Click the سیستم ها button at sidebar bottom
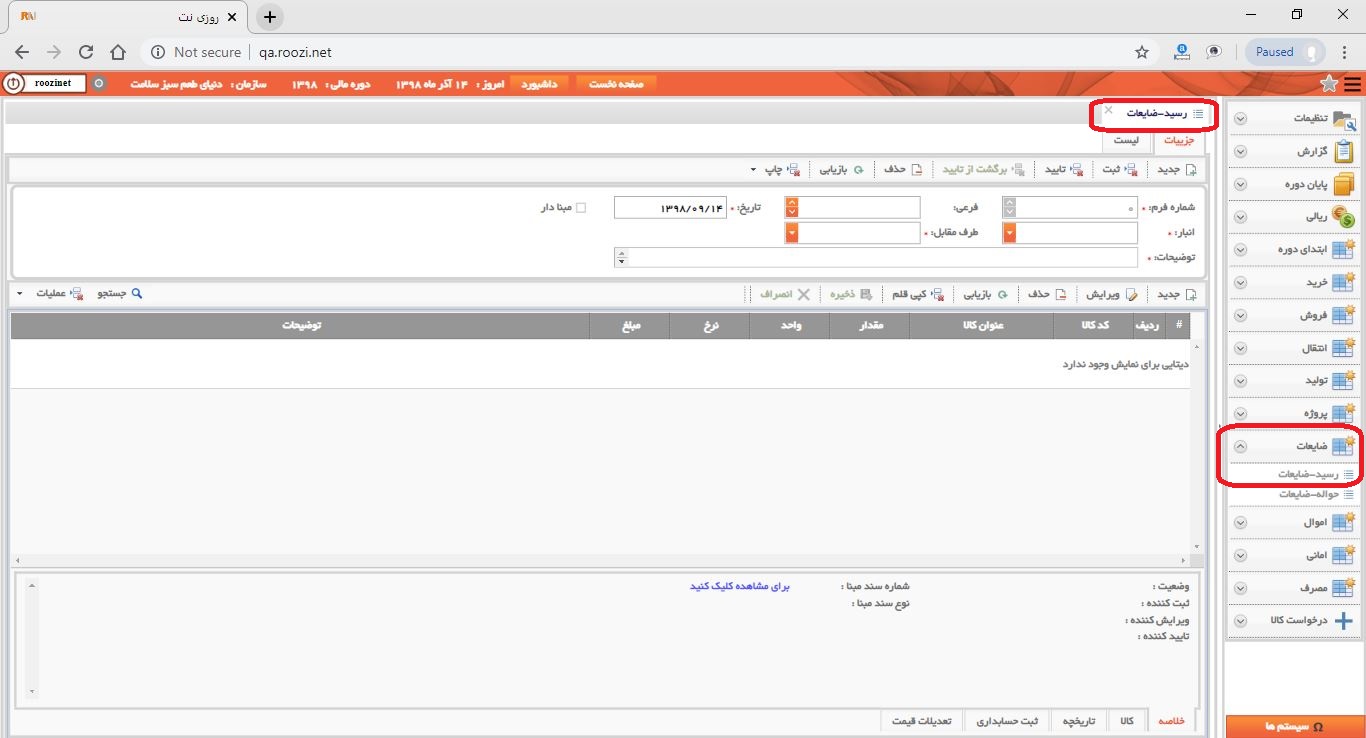Viewport: 1366px width, 738px height. [x=1295, y=727]
